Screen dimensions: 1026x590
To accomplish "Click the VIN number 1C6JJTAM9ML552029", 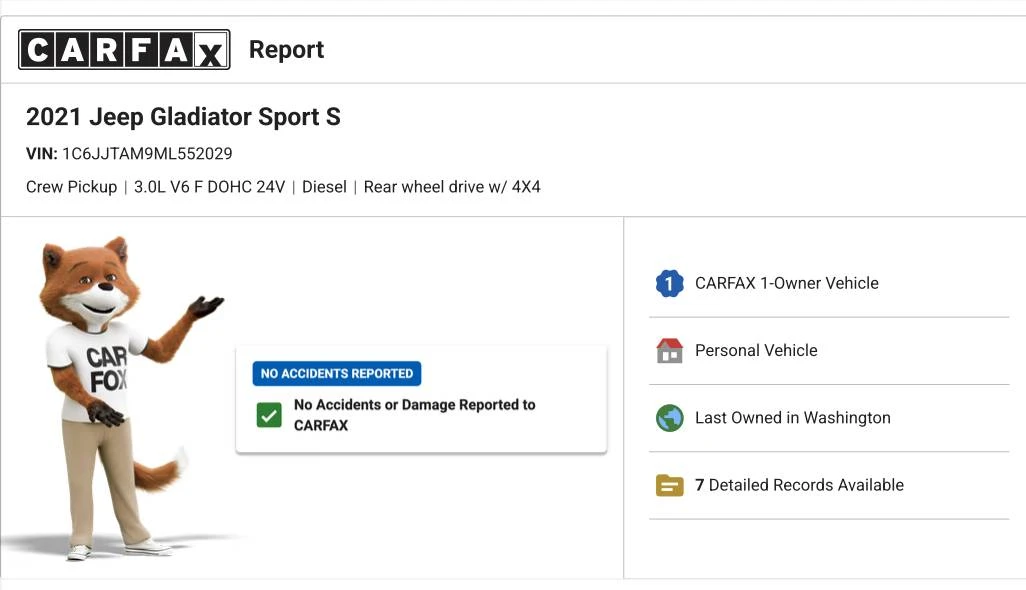I will coord(147,154).
